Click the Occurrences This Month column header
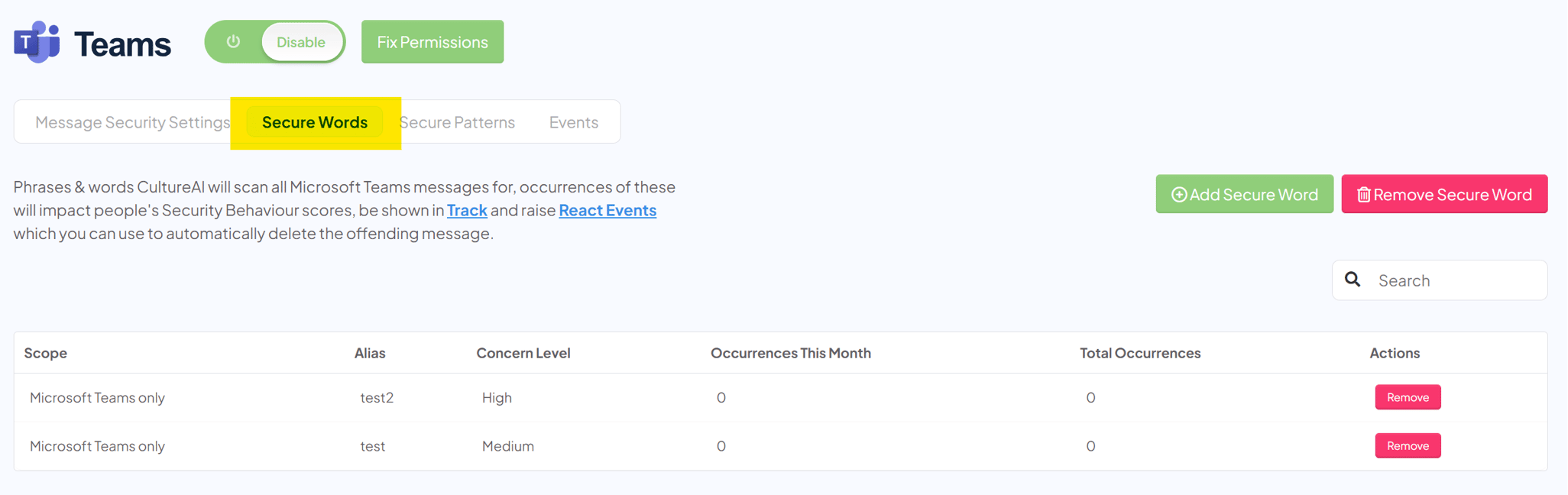Screen dimensions: 1568x495 click(790, 353)
